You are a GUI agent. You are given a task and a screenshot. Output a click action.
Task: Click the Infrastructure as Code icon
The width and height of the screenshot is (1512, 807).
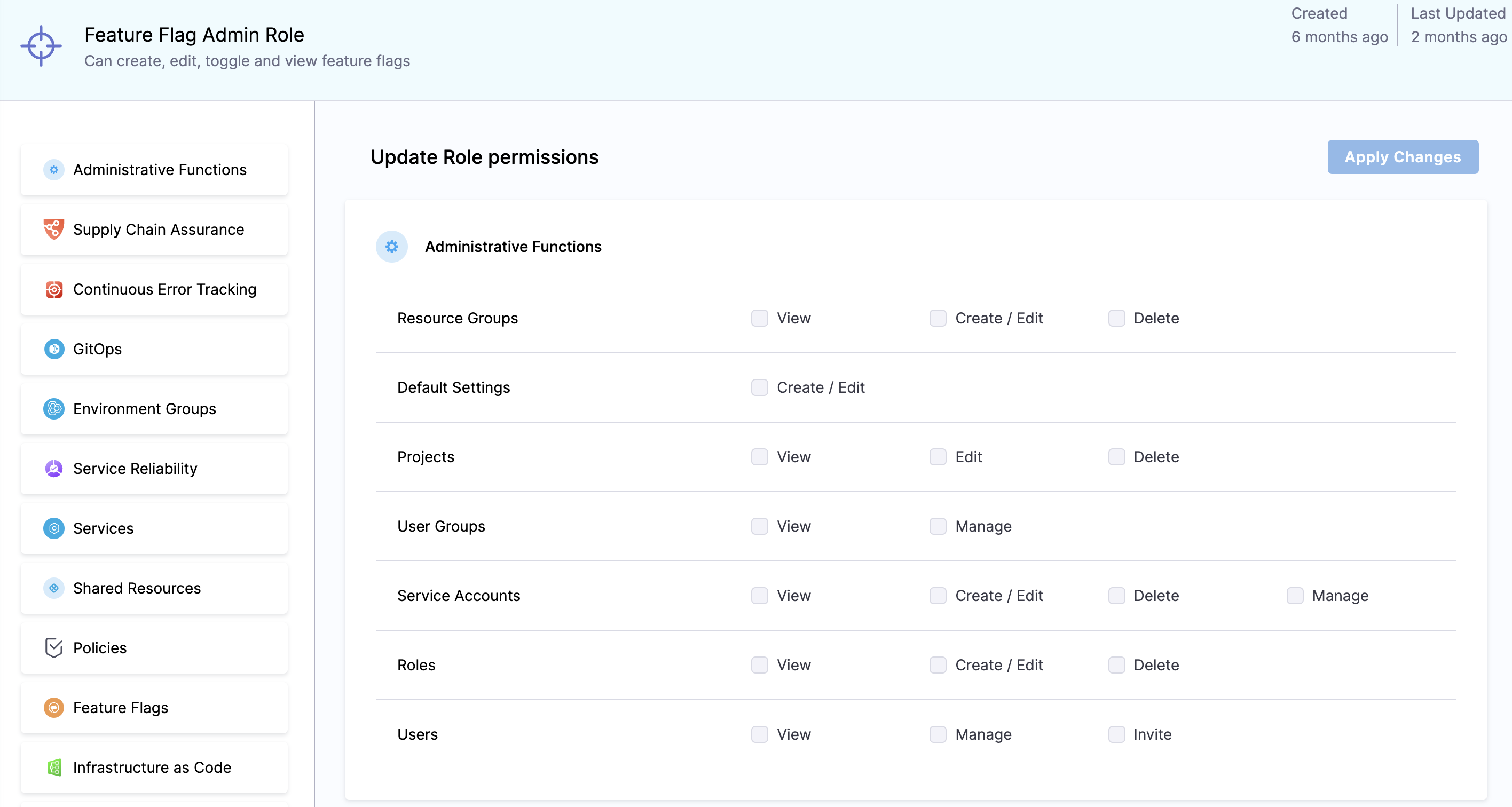pyautogui.click(x=53, y=768)
